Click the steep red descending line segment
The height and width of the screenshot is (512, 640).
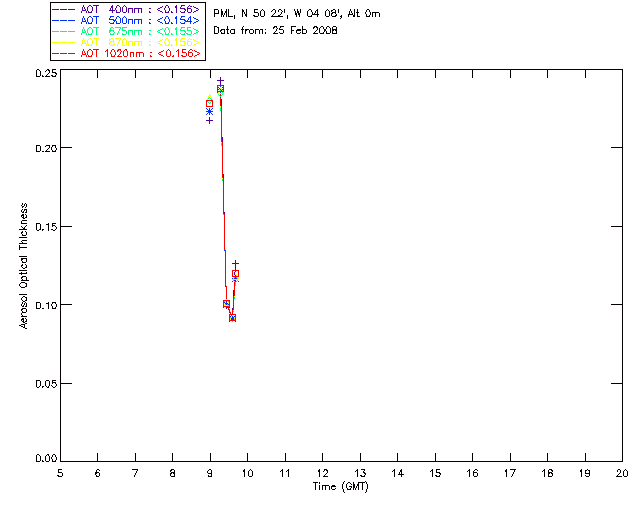coord(224,196)
